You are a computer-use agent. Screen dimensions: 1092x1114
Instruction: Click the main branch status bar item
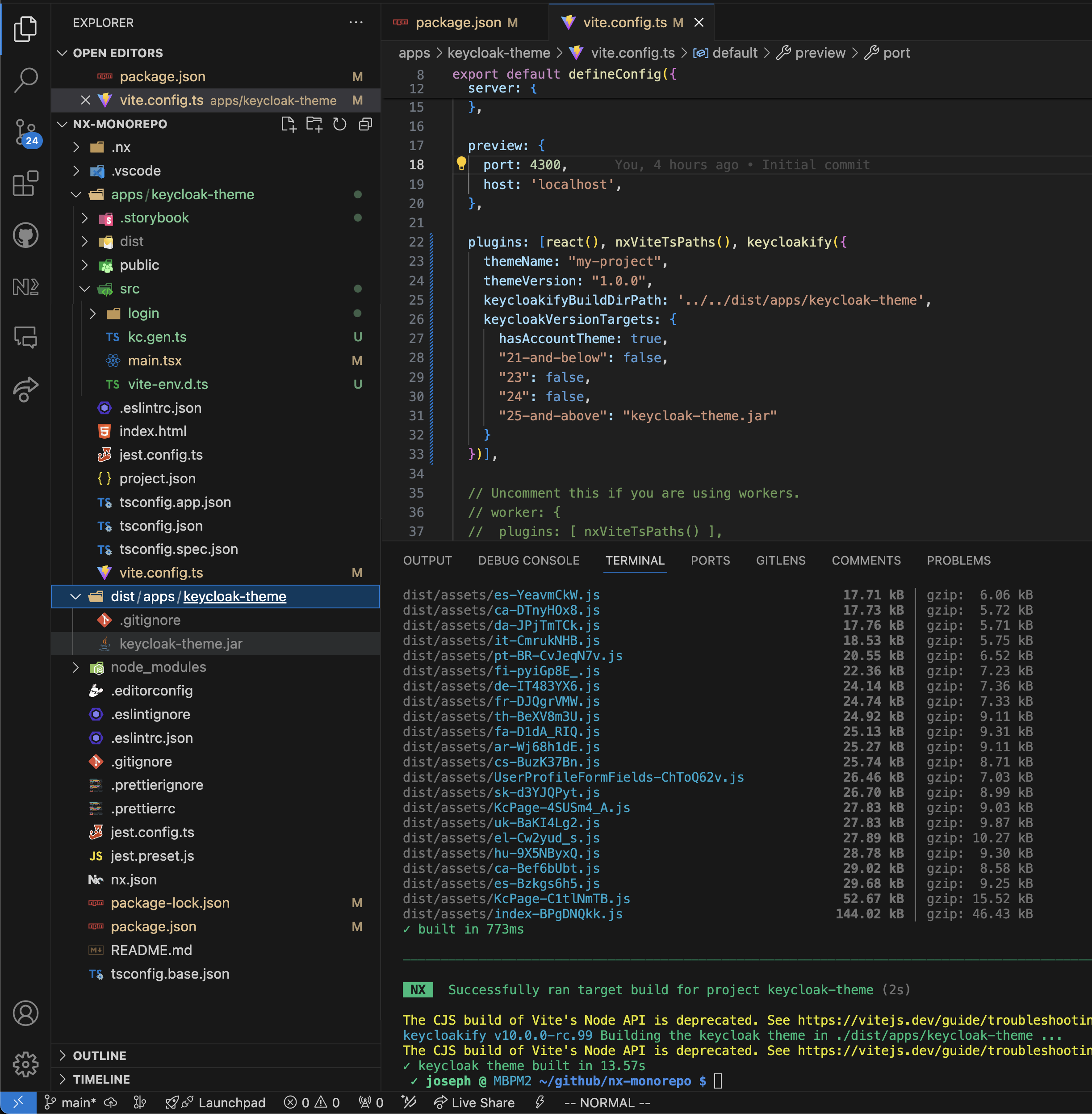[72, 1102]
